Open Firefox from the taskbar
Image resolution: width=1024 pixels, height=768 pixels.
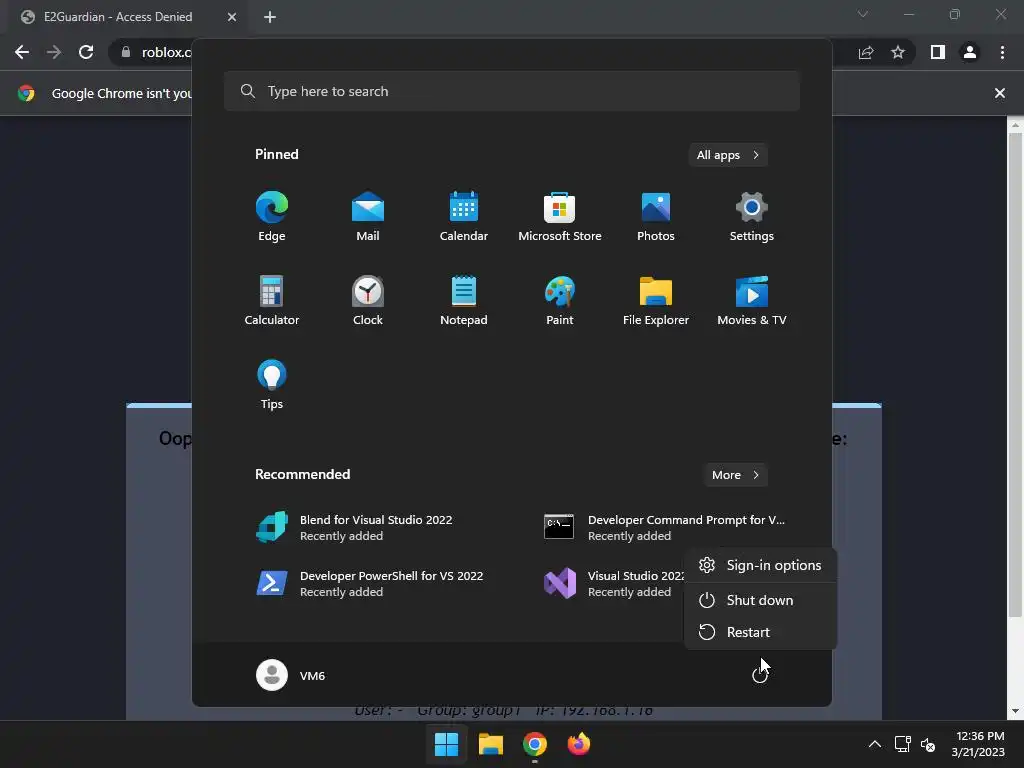579,744
